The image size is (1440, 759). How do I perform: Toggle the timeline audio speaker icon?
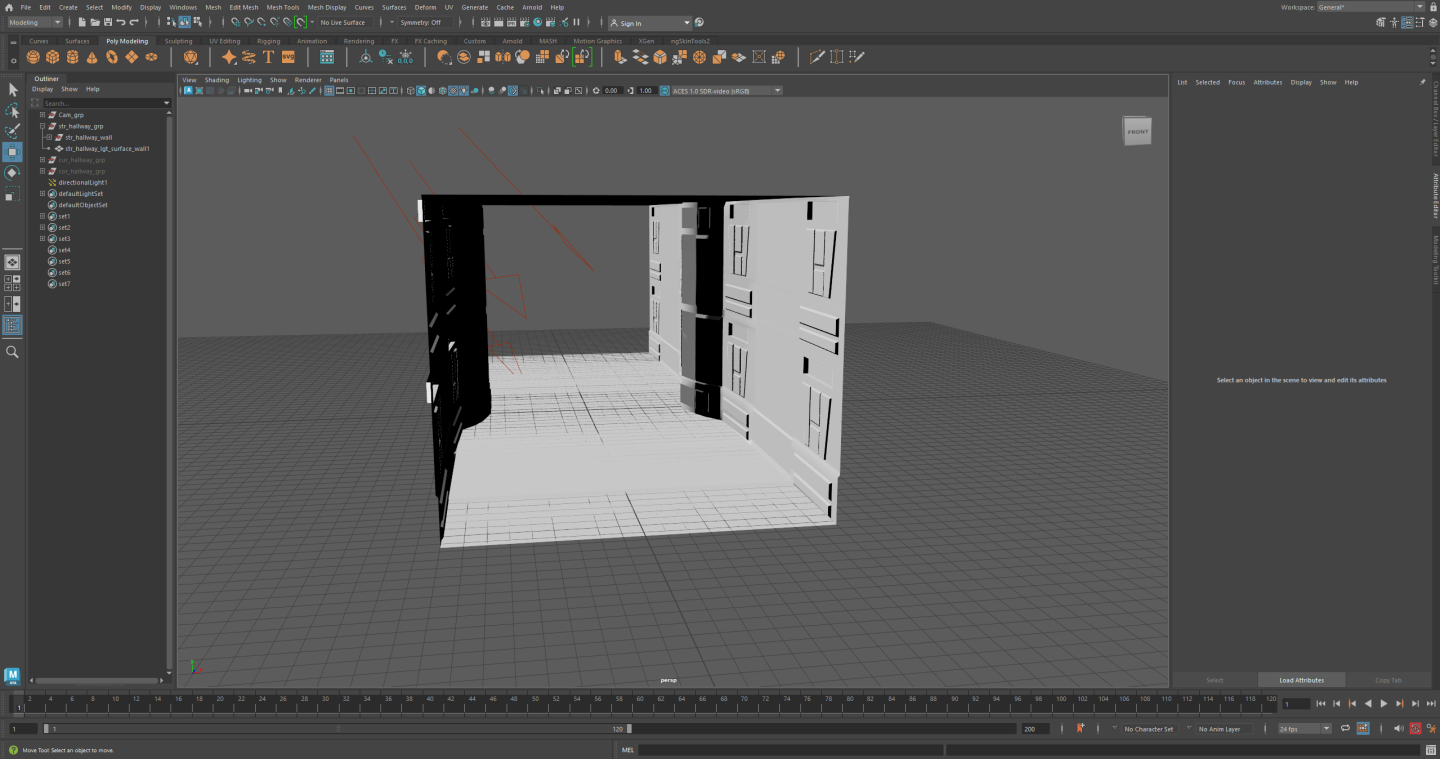coord(1399,729)
